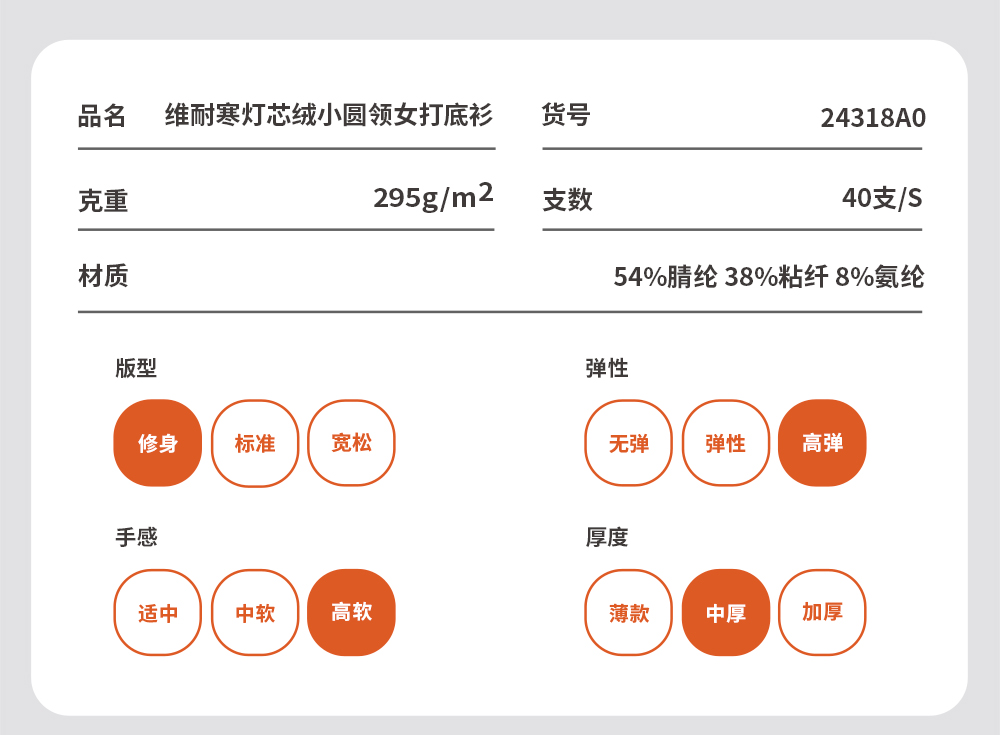
Task: Choose the 加厚 thickness option
Action: (822, 613)
